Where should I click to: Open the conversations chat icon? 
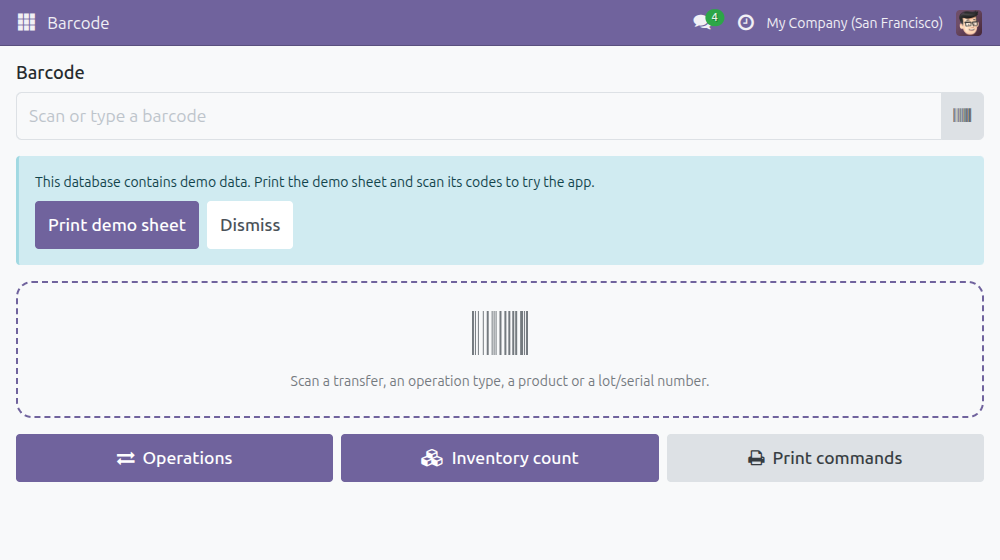(x=702, y=23)
